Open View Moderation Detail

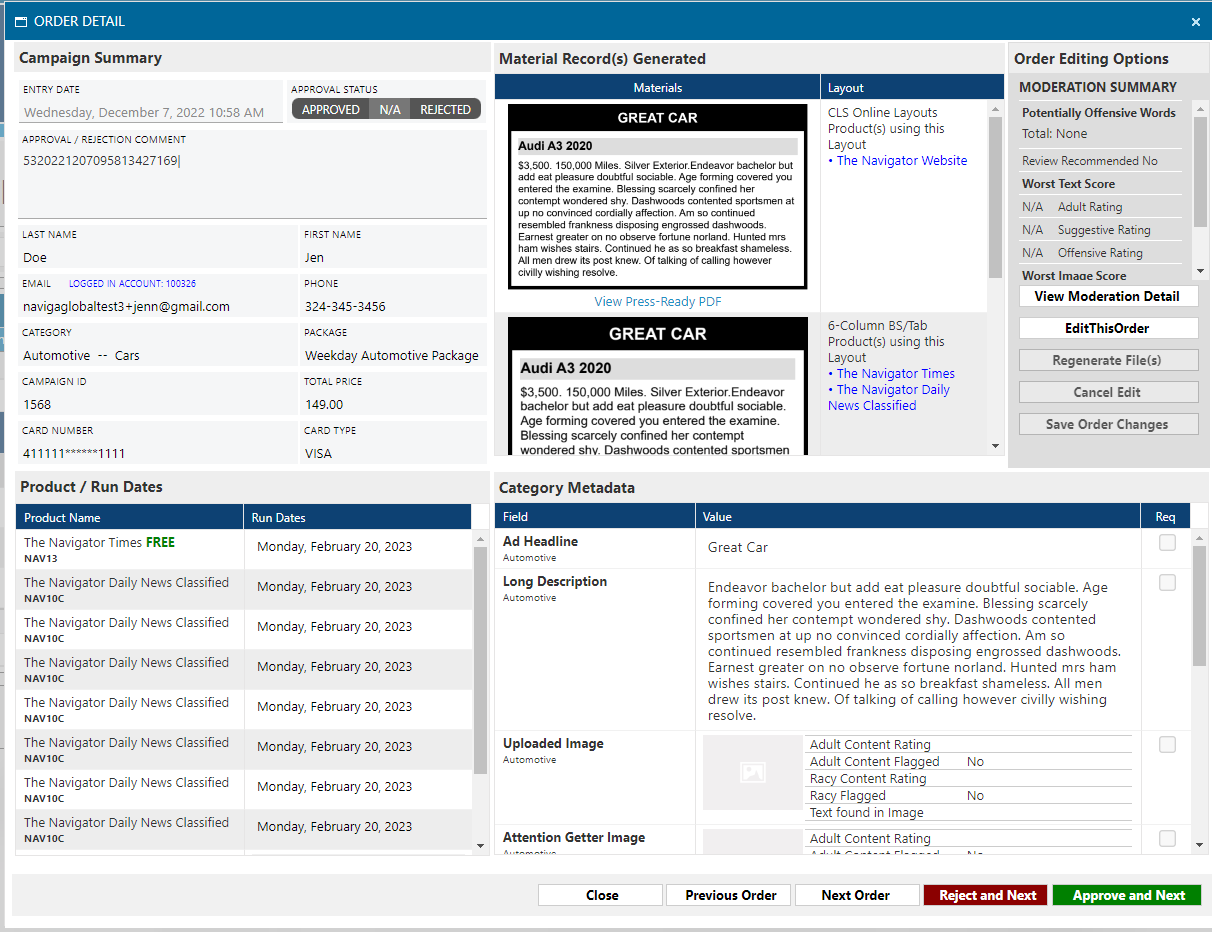[x=1107, y=296]
